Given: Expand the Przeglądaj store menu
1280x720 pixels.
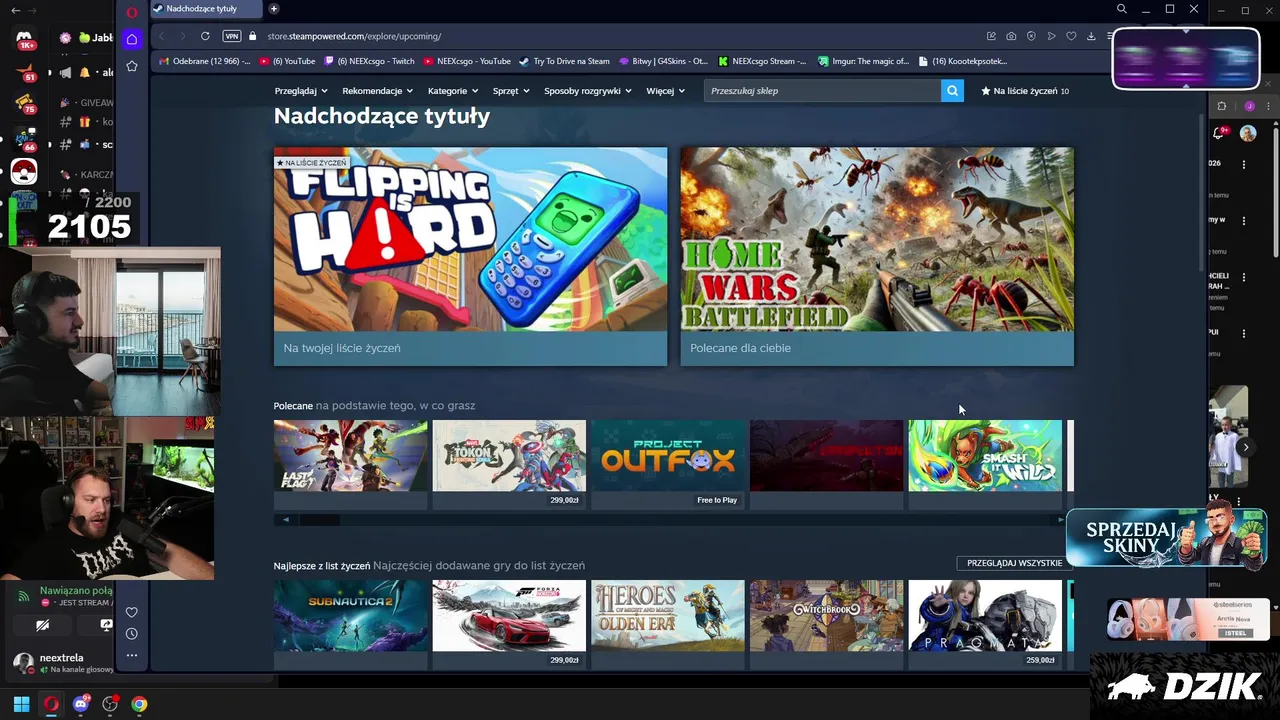Looking at the screenshot, I should (300, 91).
